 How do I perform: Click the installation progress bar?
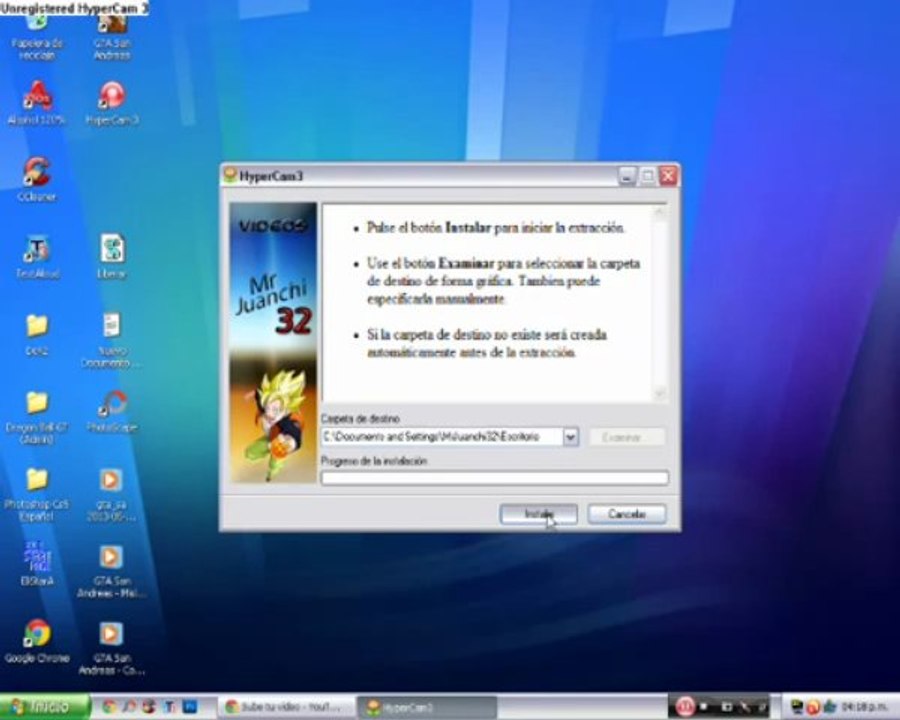(495, 478)
